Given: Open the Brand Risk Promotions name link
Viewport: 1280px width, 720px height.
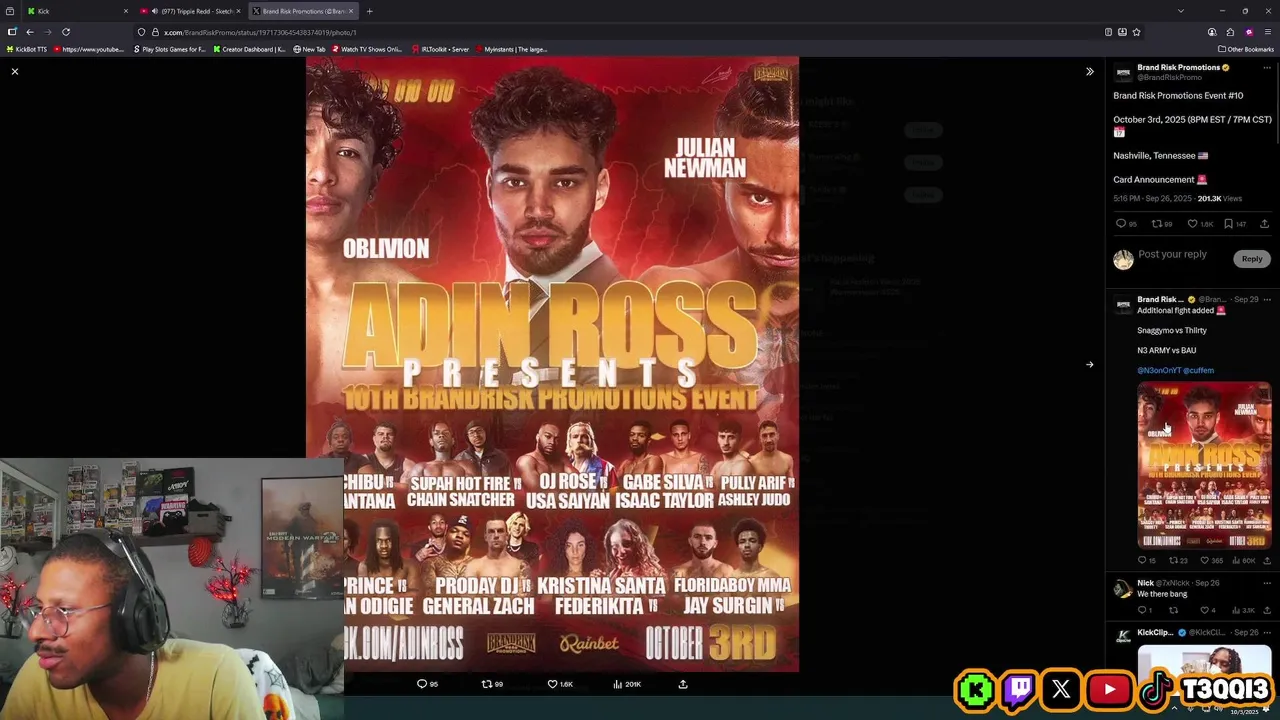Looking at the screenshot, I should 1178,67.
